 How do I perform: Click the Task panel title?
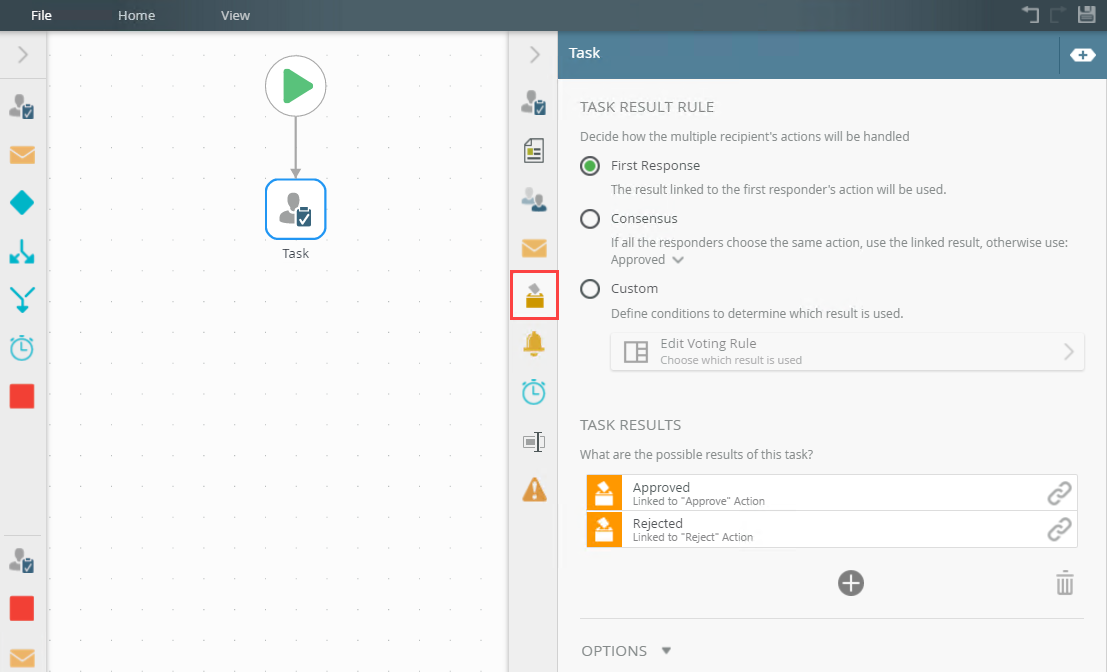pos(585,53)
